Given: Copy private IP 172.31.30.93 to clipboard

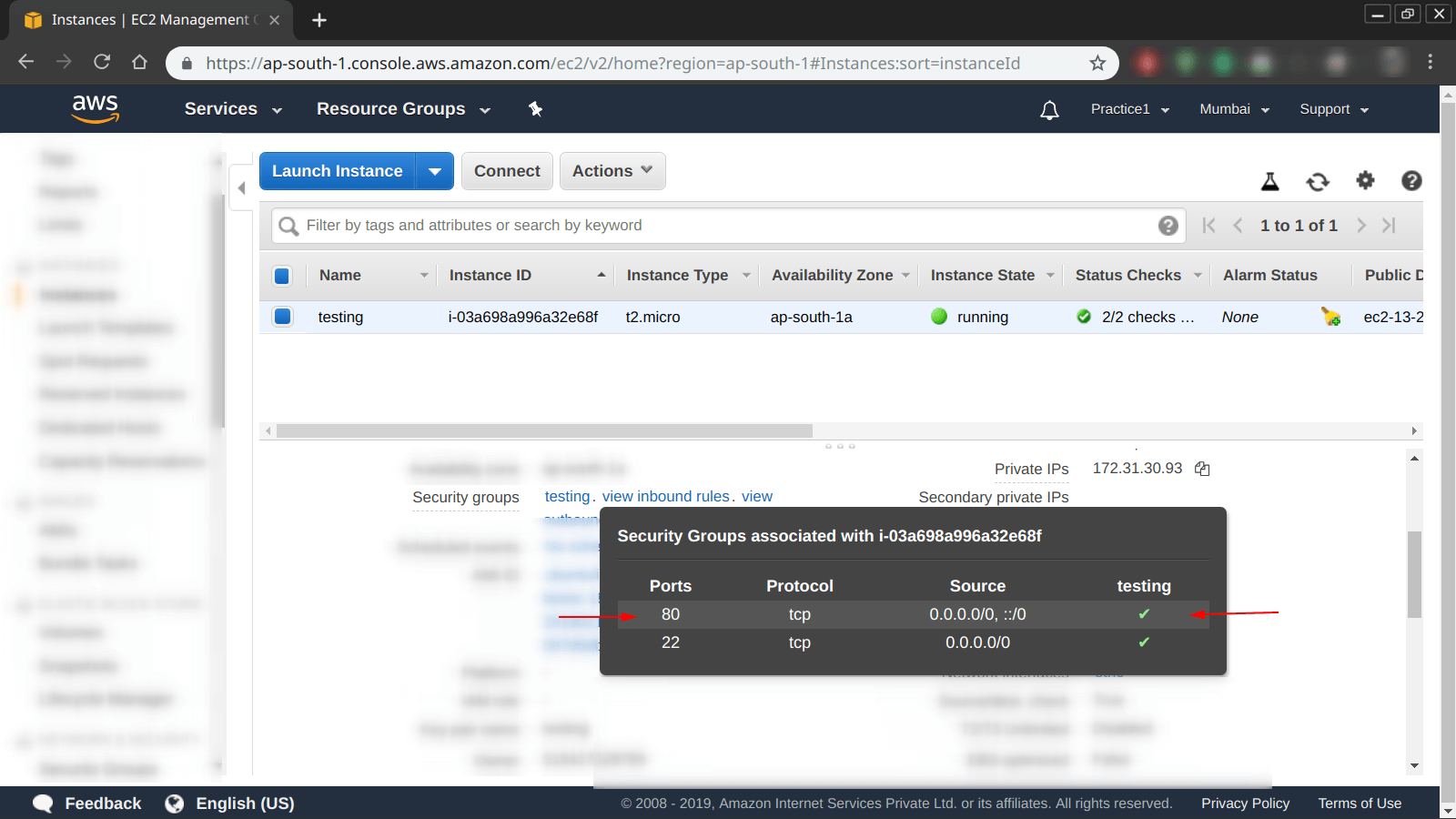Looking at the screenshot, I should tap(1202, 469).
